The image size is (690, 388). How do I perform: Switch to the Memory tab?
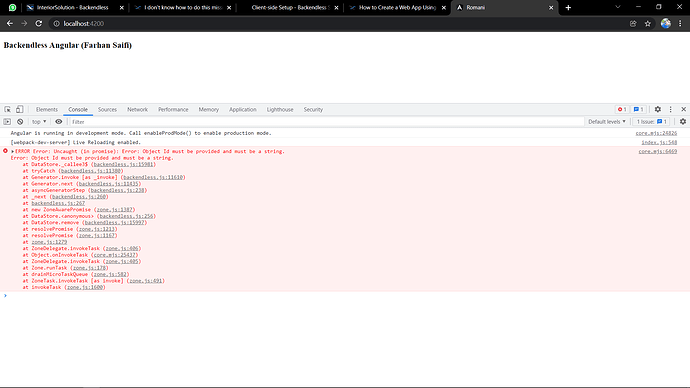[x=209, y=110]
